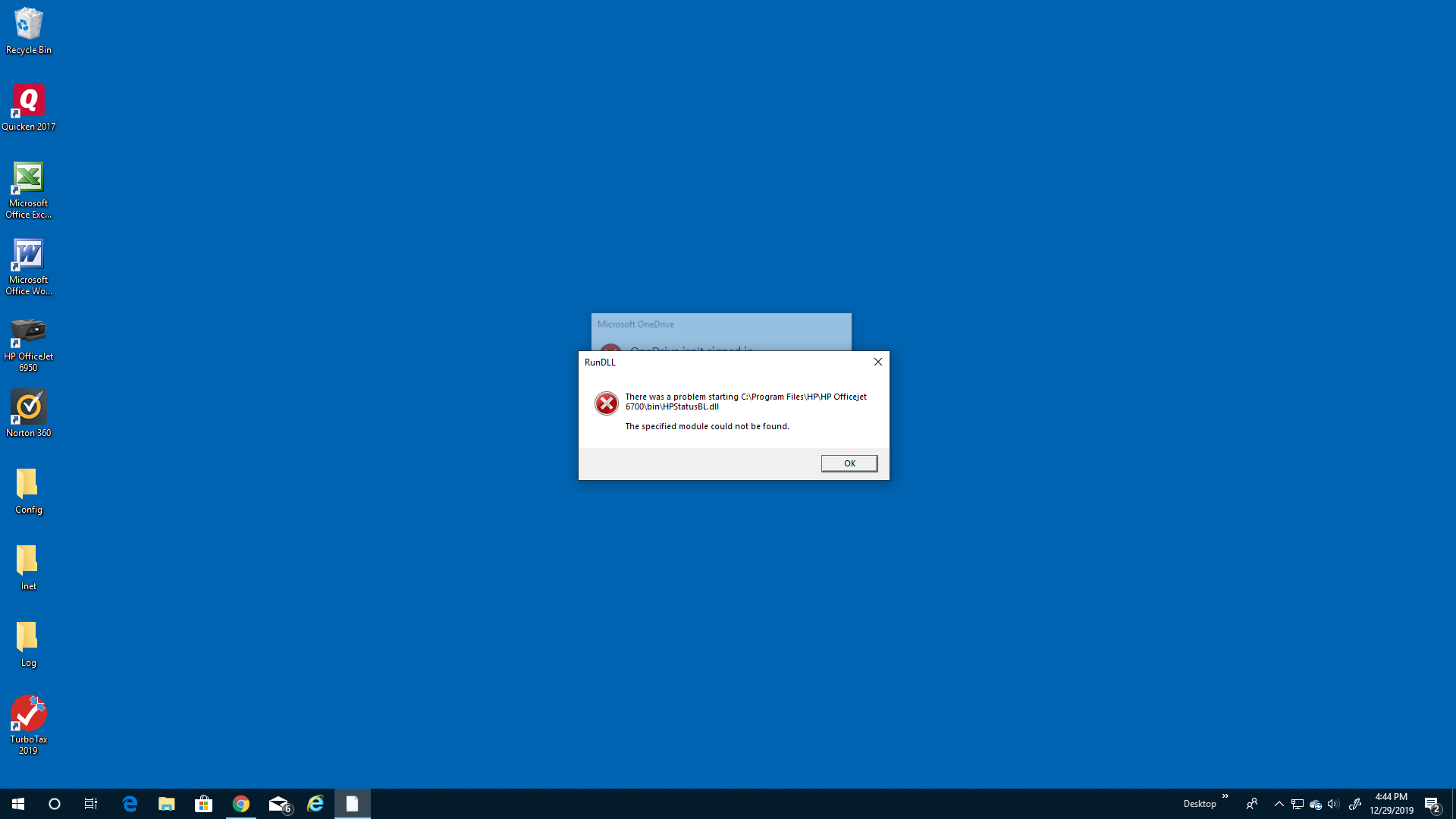
Task: Open Microsoft Store from taskbar
Action: pyautogui.click(x=204, y=804)
